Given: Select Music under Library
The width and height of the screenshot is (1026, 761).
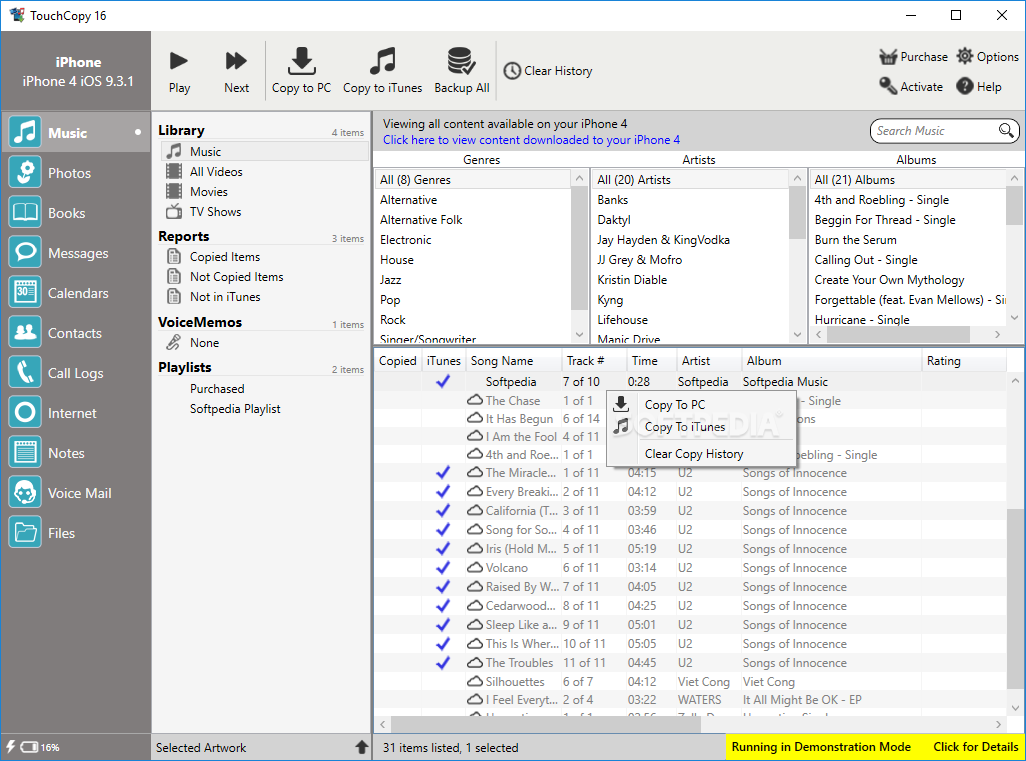Looking at the screenshot, I should point(264,151).
